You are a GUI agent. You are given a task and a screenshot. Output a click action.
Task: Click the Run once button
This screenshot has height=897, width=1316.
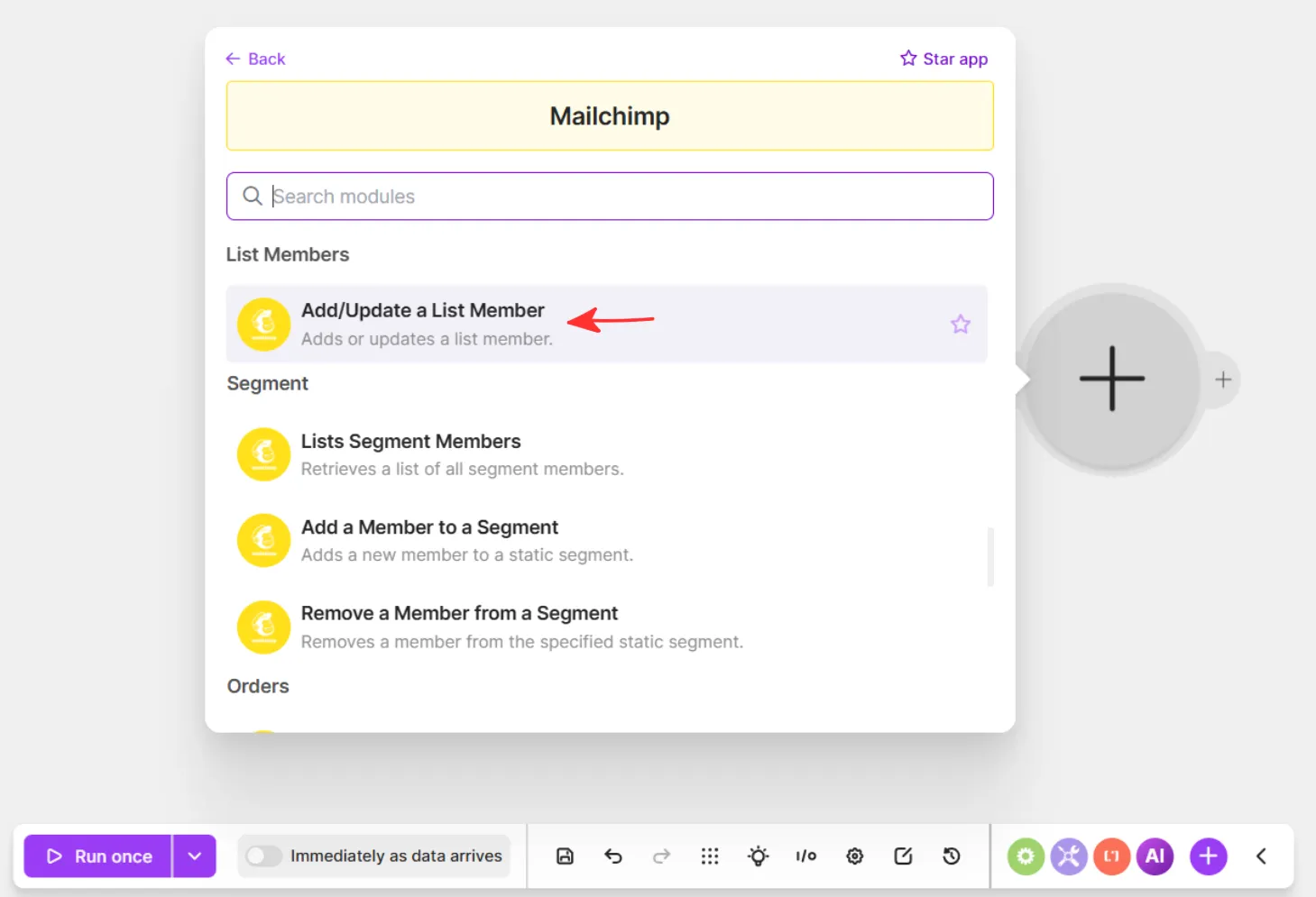(97, 856)
